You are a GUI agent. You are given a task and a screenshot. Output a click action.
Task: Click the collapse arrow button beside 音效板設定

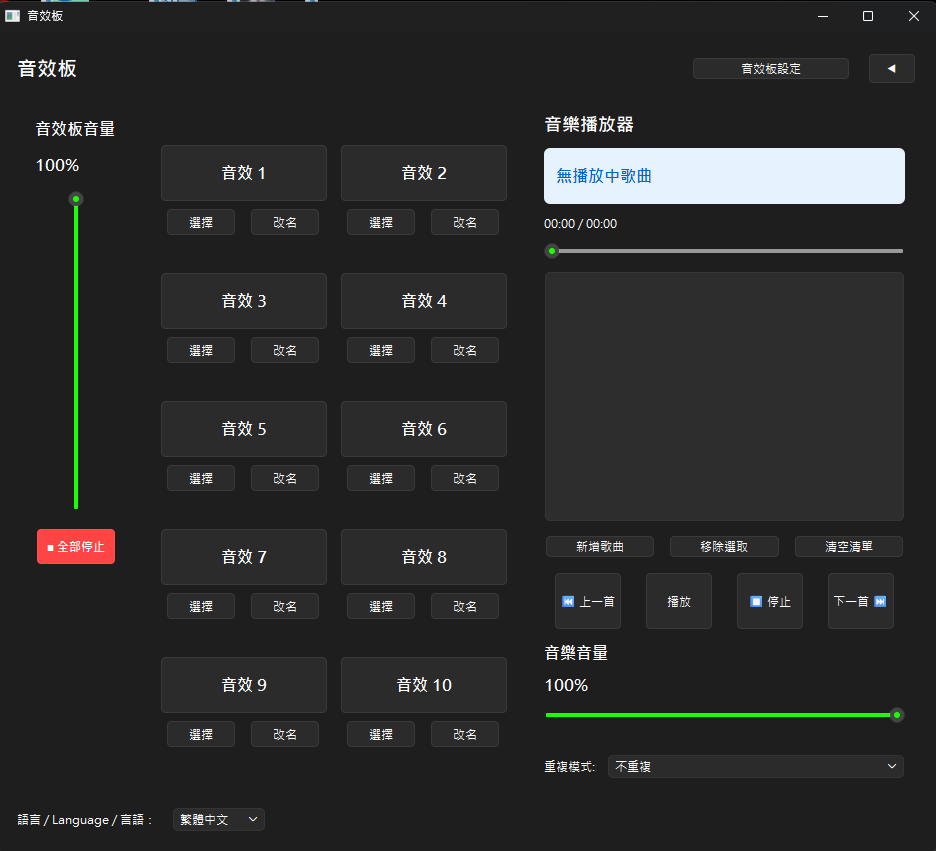pyautogui.click(x=891, y=69)
